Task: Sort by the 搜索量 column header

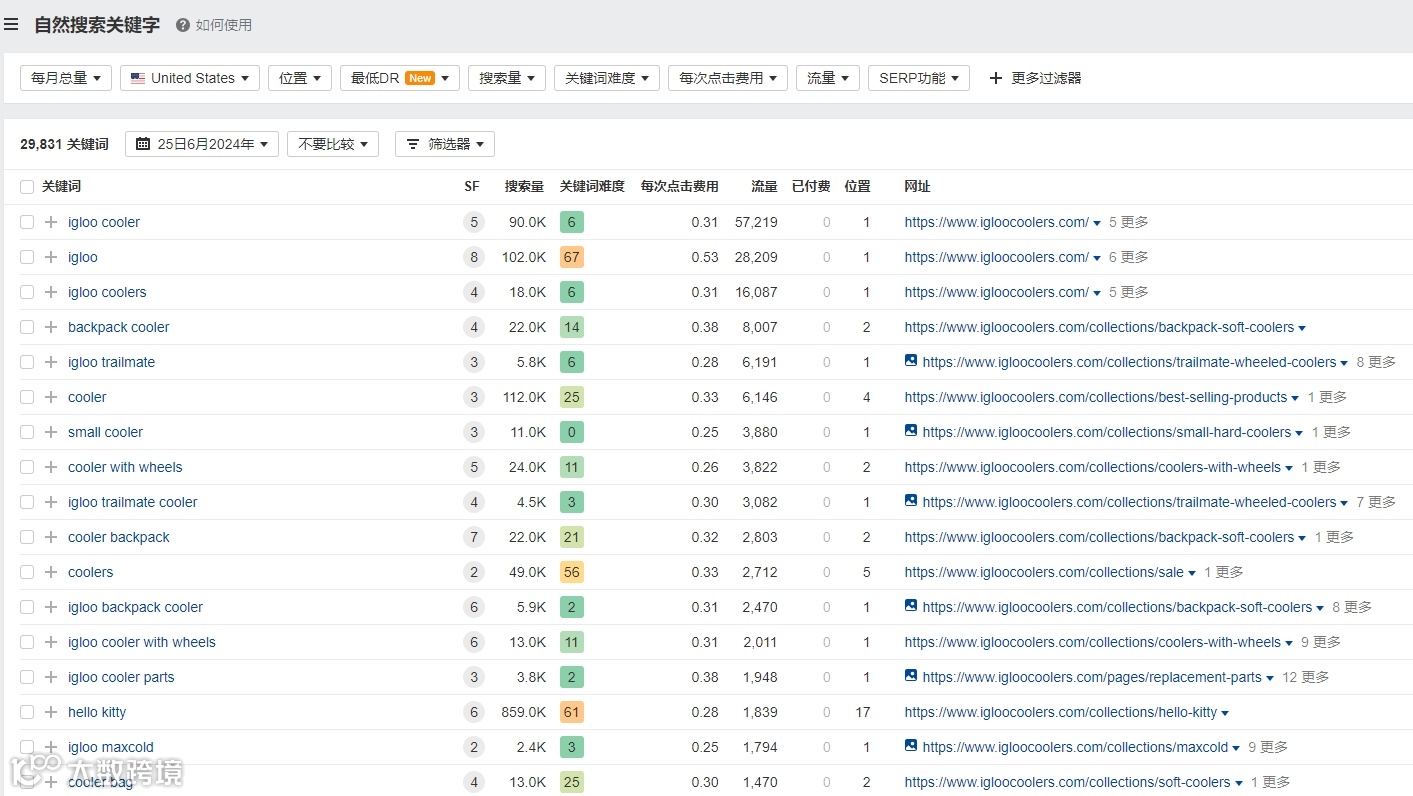Action: click(525, 187)
